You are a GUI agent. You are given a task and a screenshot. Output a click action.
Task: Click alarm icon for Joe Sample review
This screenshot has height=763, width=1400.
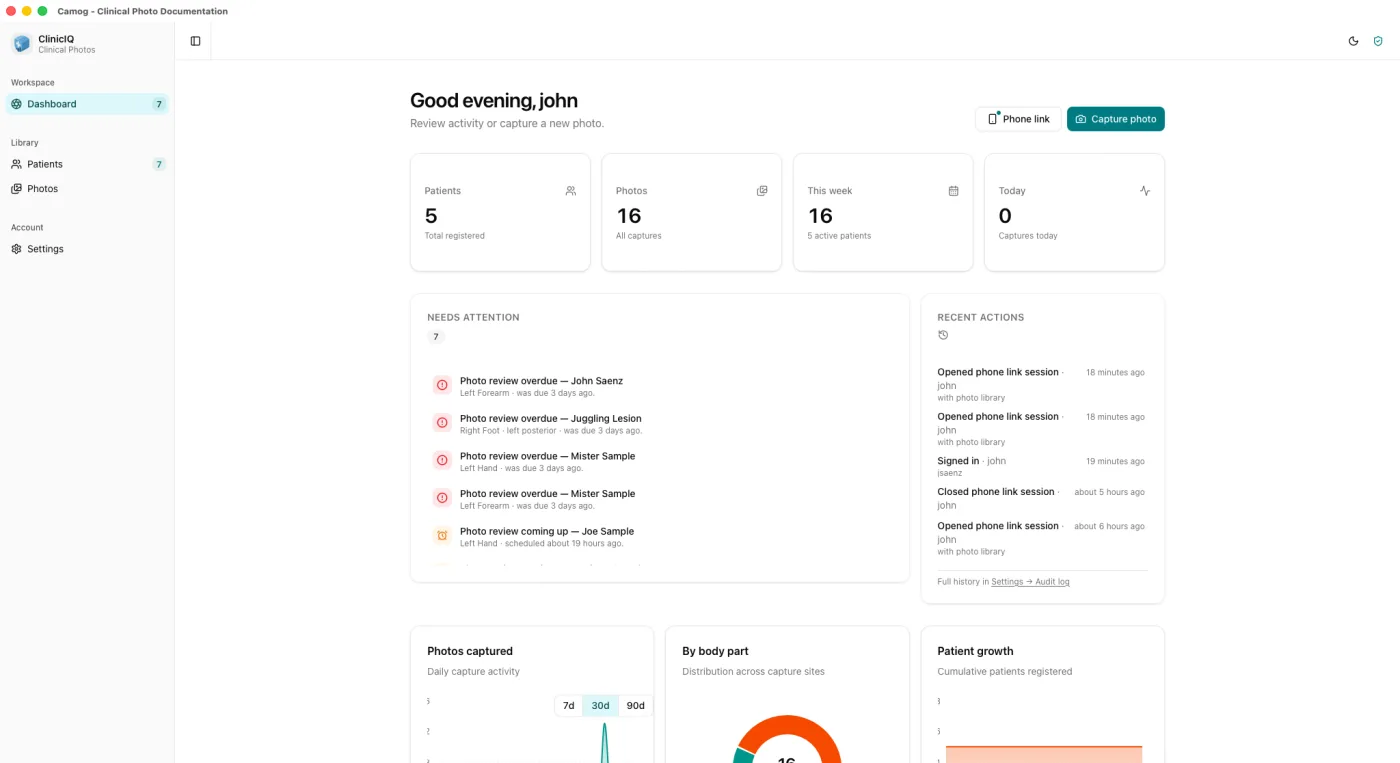tap(442, 536)
